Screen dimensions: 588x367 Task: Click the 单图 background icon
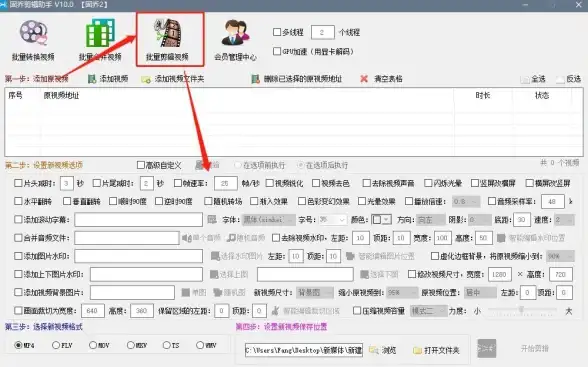tap(186, 292)
